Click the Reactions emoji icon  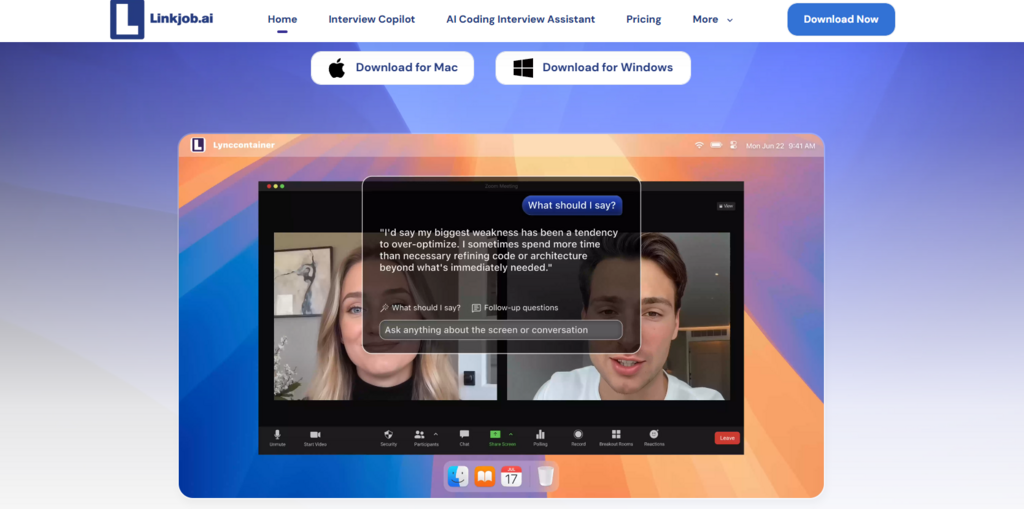point(654,435)
